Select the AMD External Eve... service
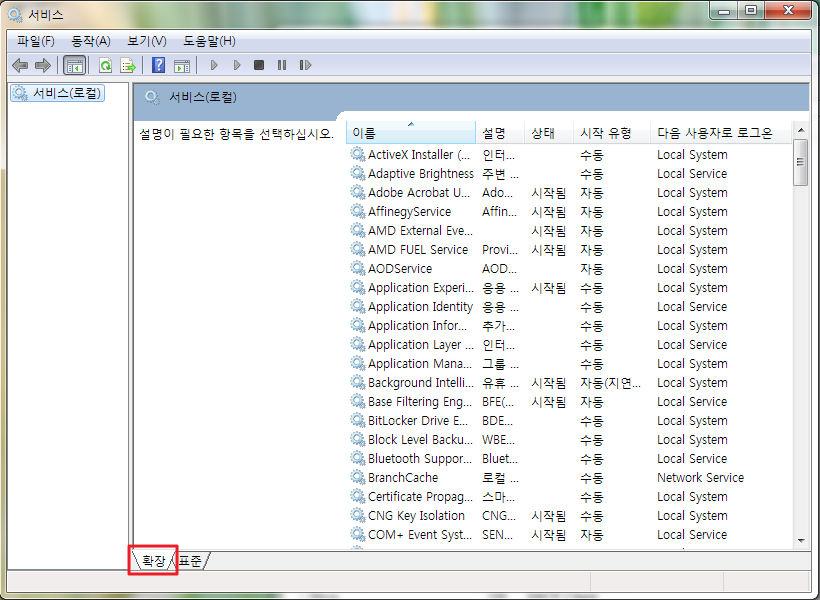 point(420,231)
